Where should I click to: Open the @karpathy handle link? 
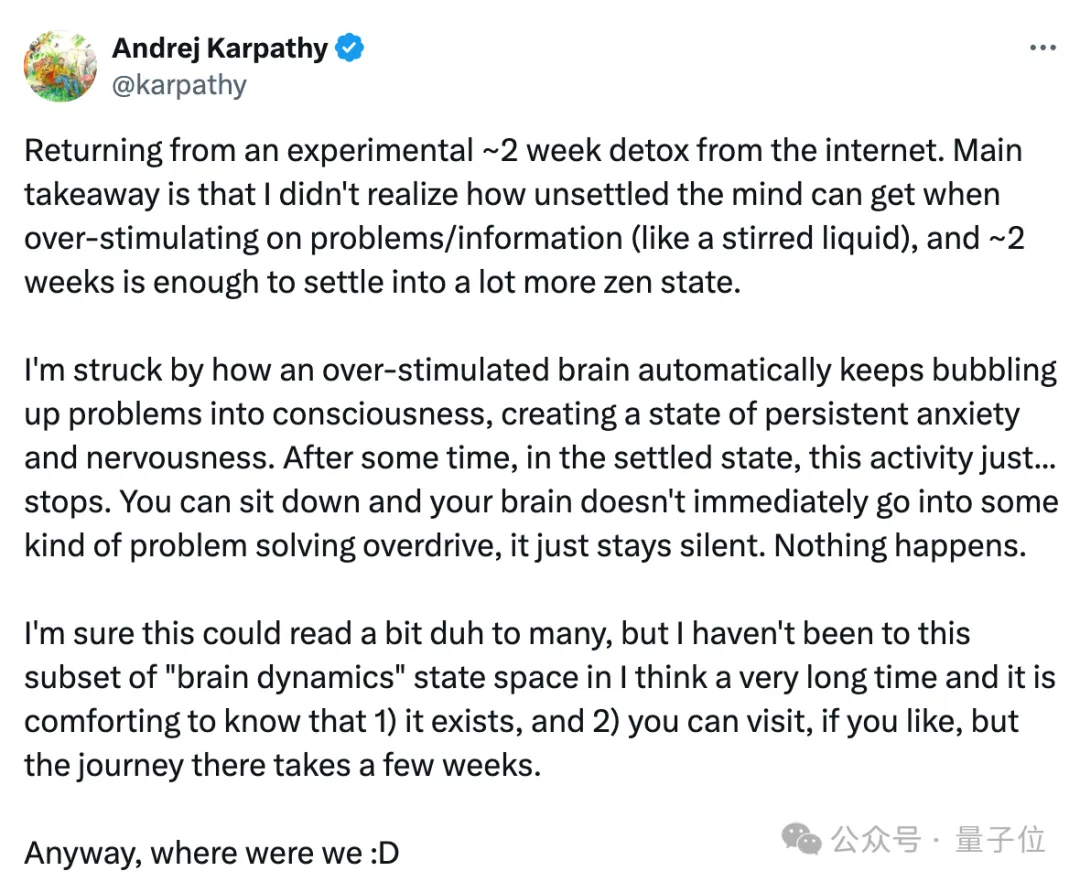(179, 85)
